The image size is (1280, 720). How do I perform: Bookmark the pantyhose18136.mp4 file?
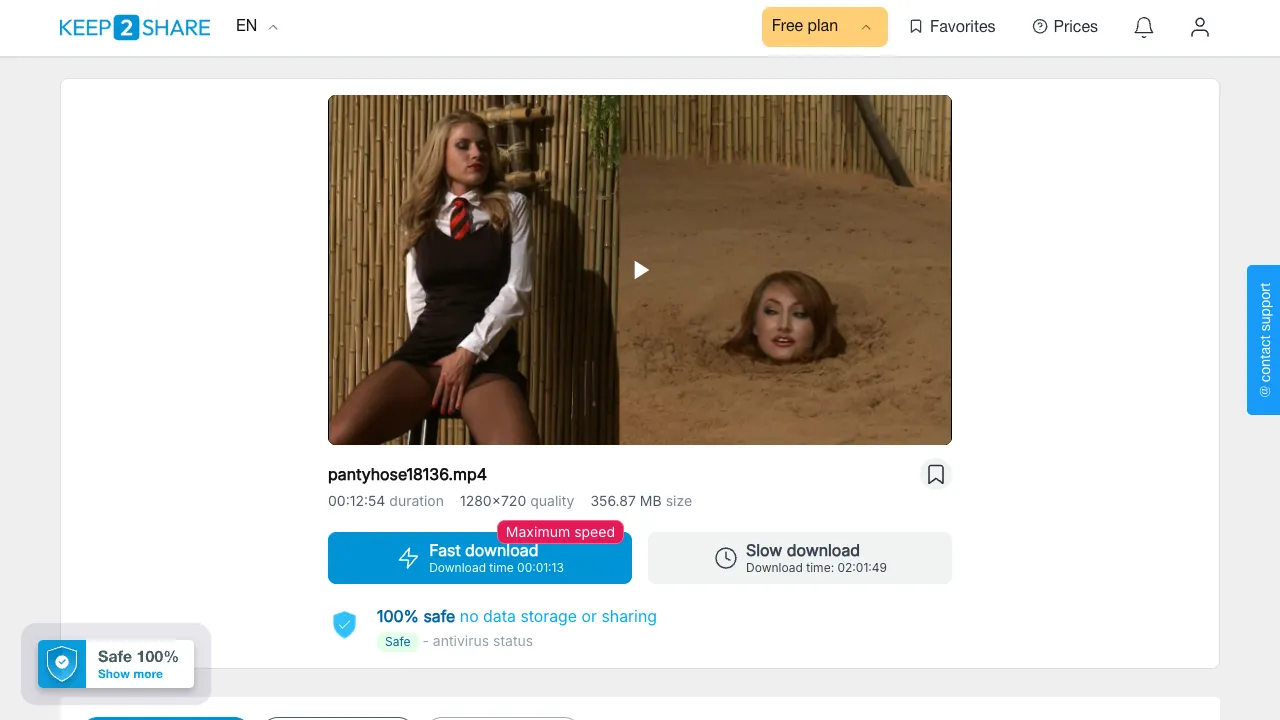pyautogui.click(x=936, y=474)
